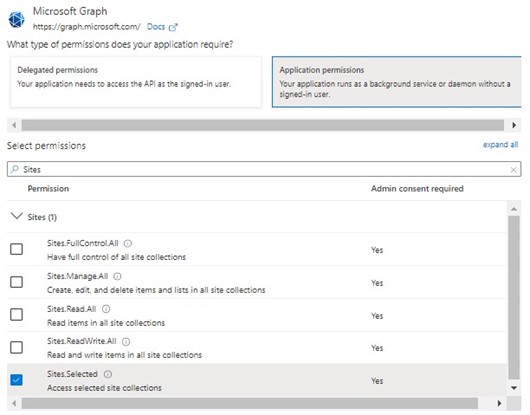Click info icon next to Sites.Read.All
Viewport: 530px width, 415px height.
106,309
